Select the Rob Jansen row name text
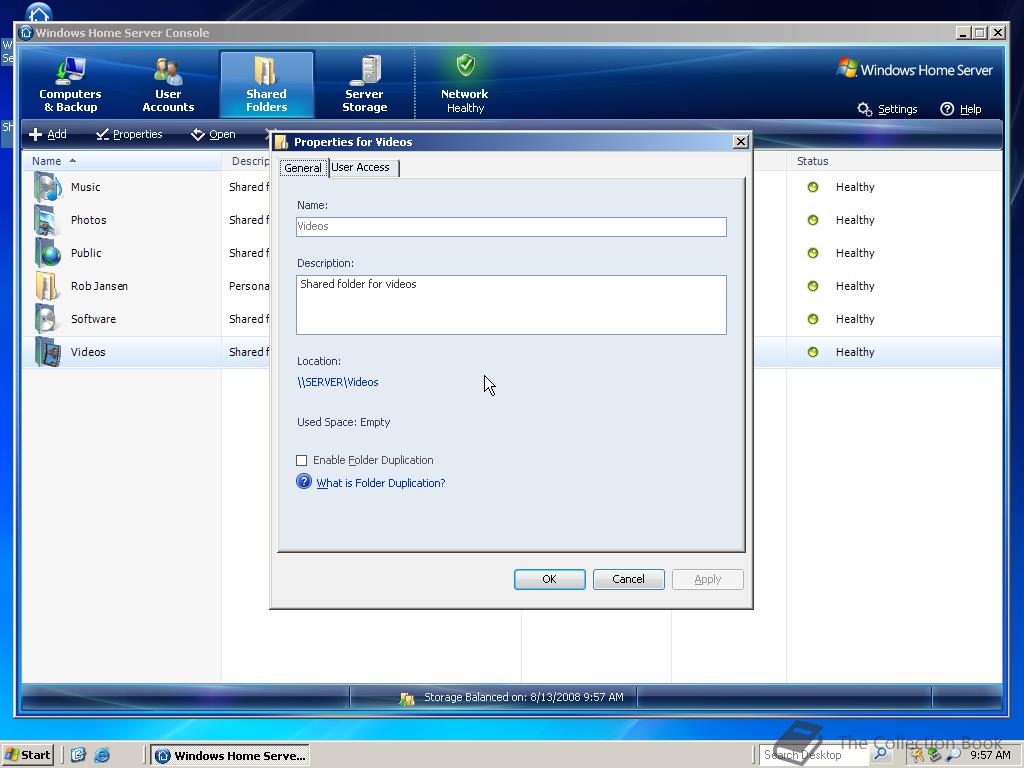This screenshot has width=1024, height=768. coord(99,286)
